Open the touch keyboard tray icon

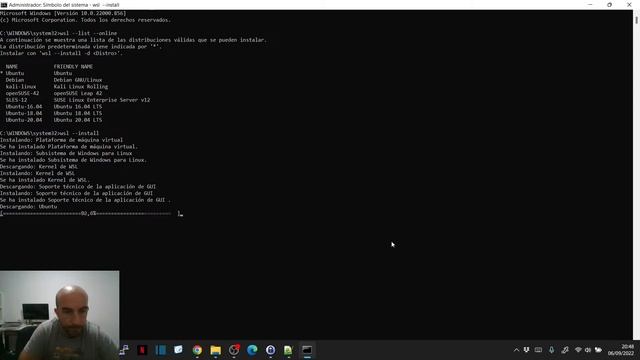538,350
